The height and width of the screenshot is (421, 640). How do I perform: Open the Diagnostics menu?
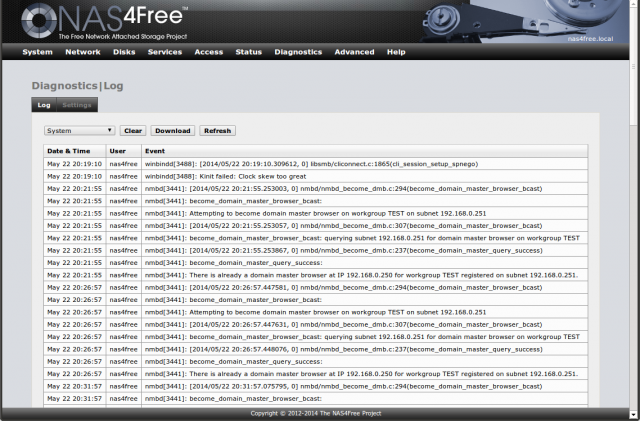click(x=298, y=52)
